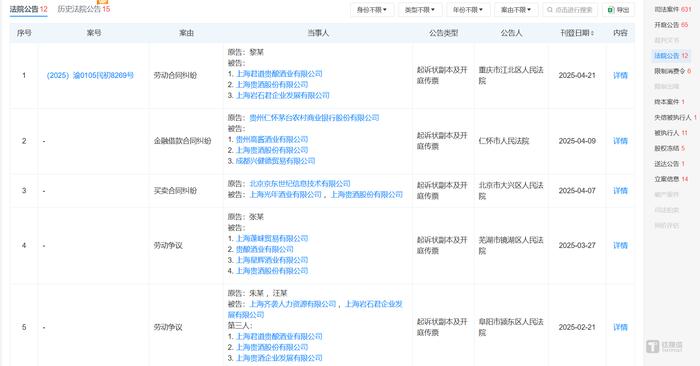Click the search magnifier icon

click(x=550, y=10)
